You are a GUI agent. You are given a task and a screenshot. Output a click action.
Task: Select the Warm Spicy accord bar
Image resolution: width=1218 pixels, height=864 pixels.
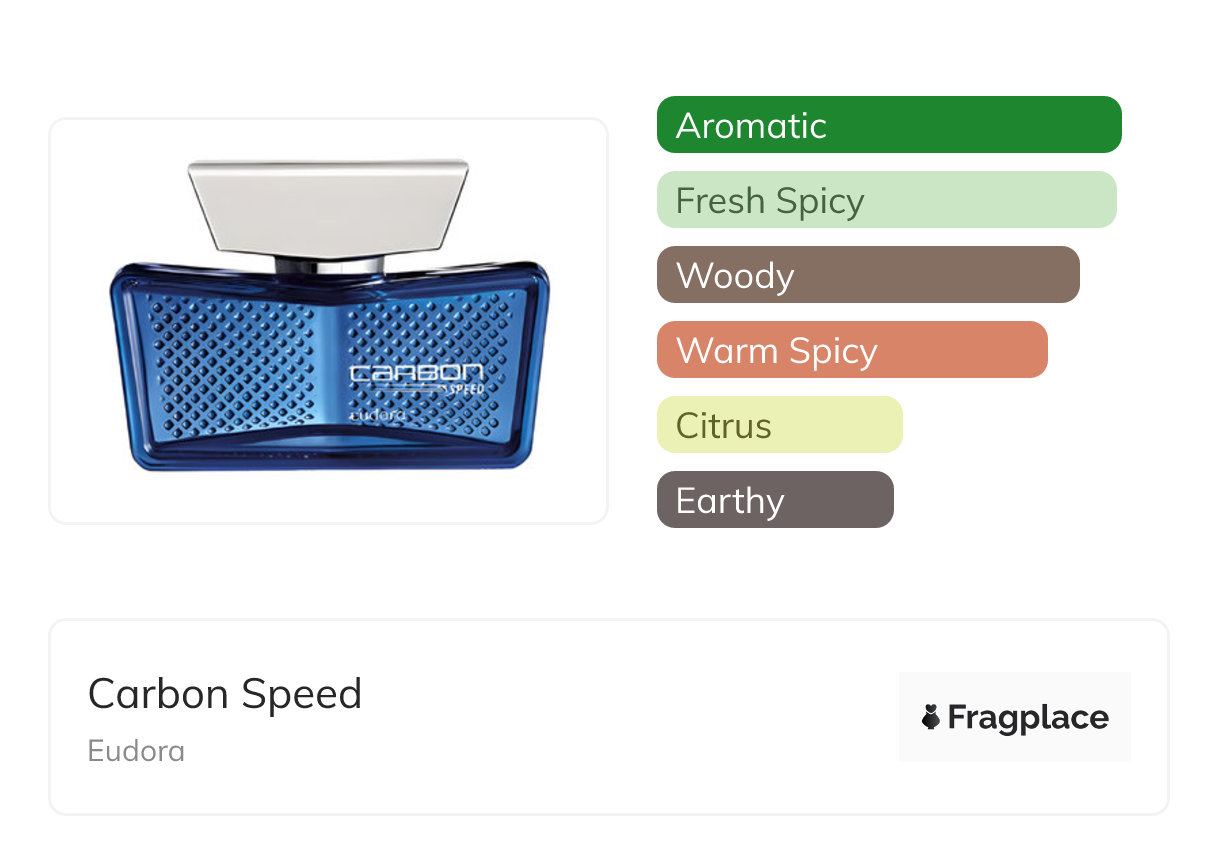click(851, 350)
